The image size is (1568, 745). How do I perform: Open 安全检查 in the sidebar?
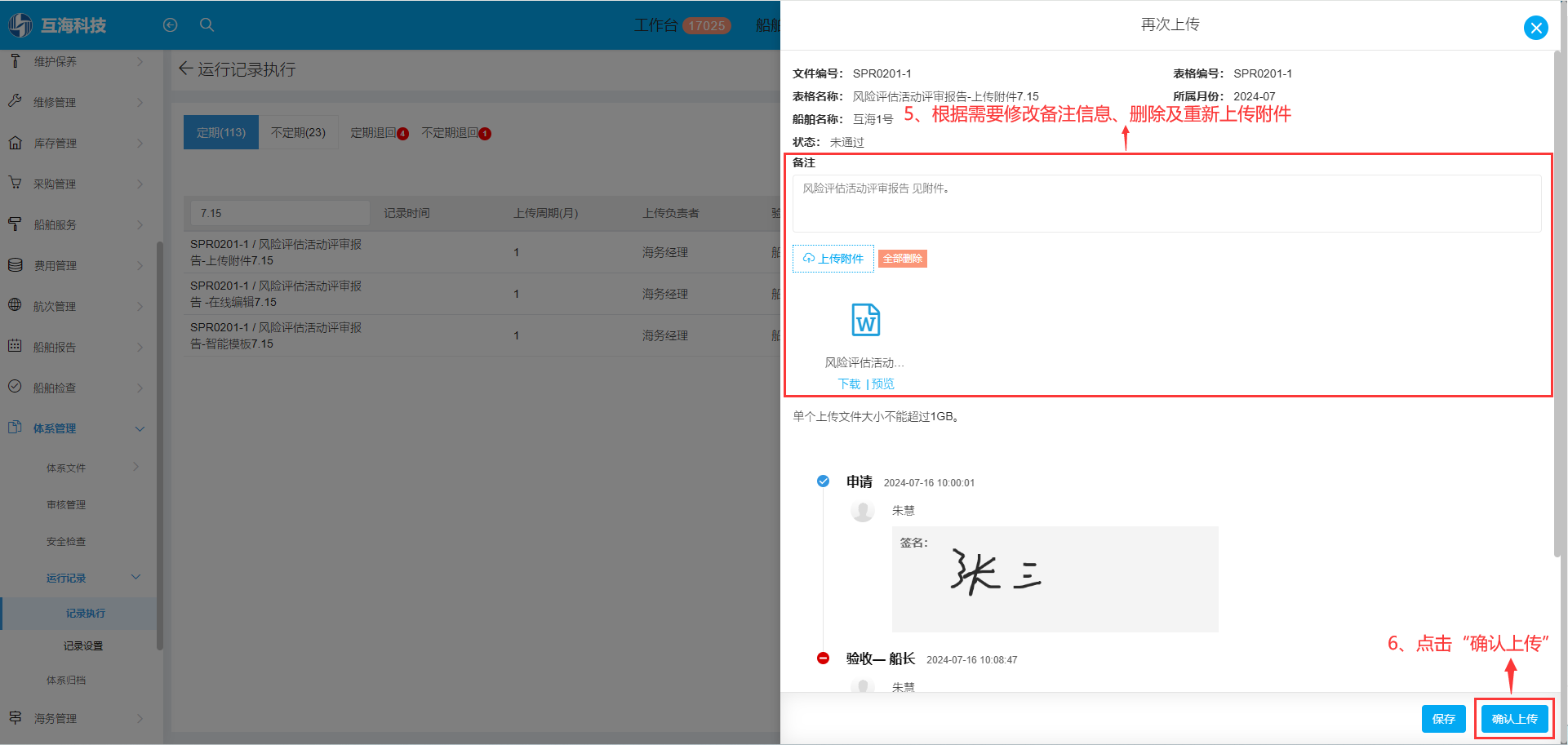coord(66,541)
